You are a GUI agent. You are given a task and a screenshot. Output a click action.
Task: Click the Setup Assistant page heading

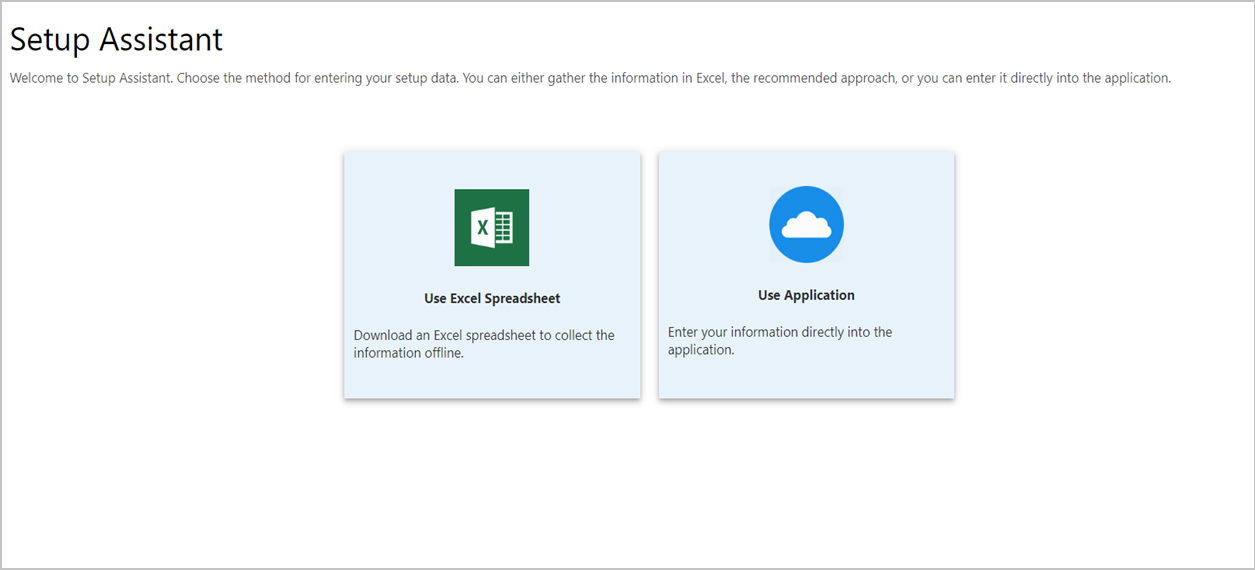point(117,40)
